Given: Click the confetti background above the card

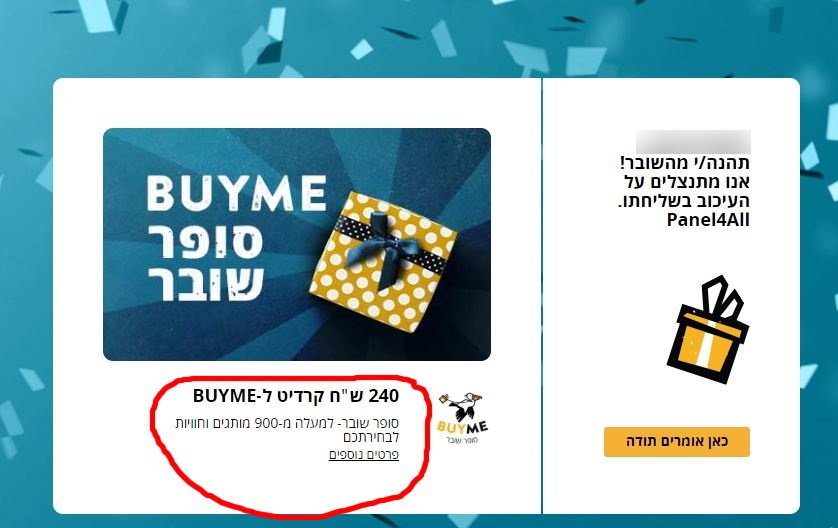Looking at the screenshot, I should (x=417, y=37).
